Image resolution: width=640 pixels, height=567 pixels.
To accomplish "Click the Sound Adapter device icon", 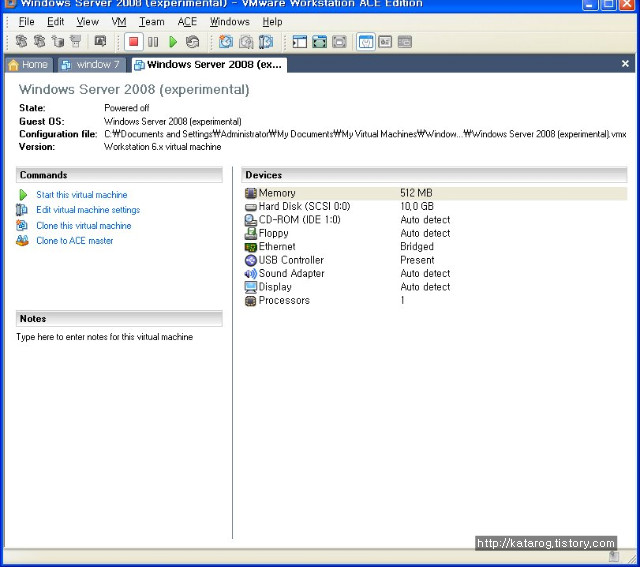I will 251,273.
